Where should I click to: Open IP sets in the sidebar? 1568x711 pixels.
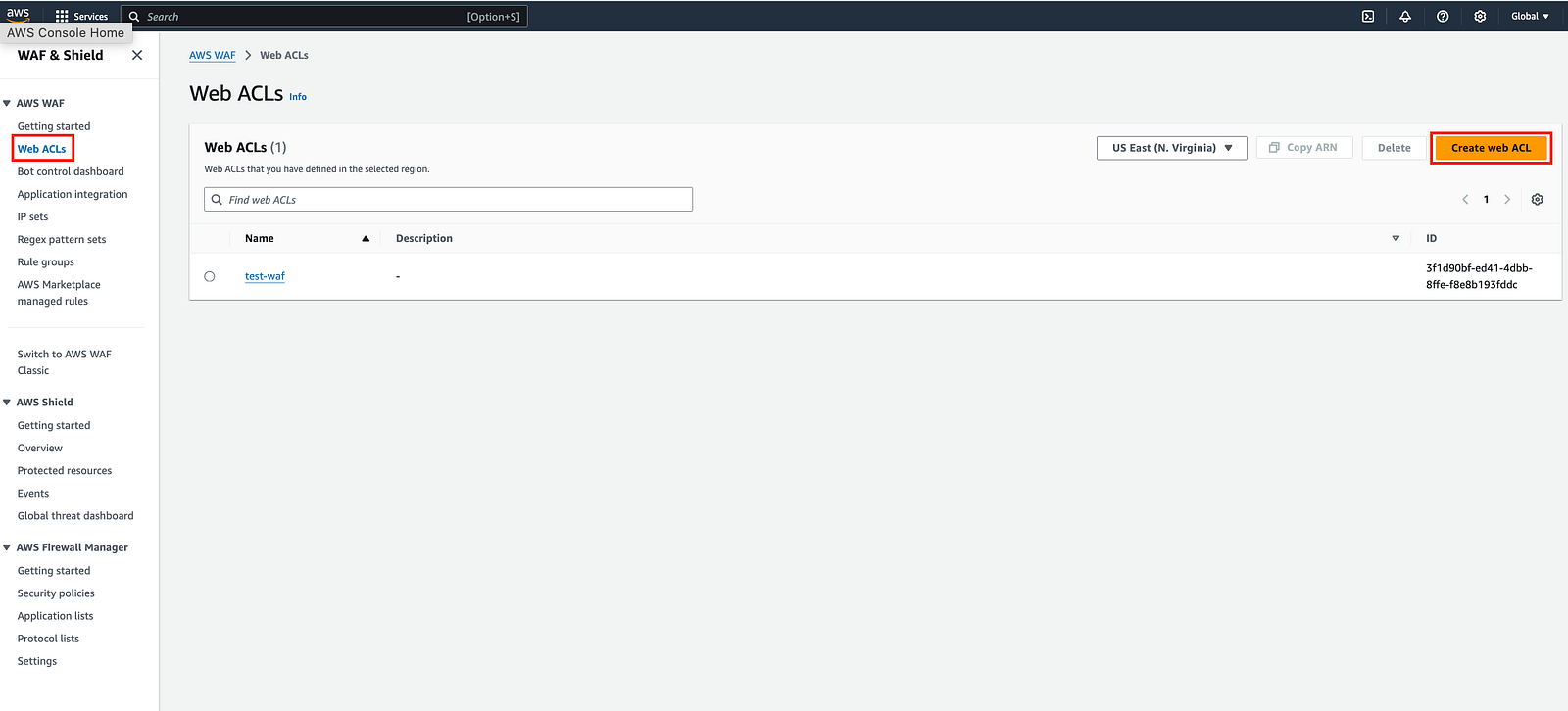pos(32,217)
